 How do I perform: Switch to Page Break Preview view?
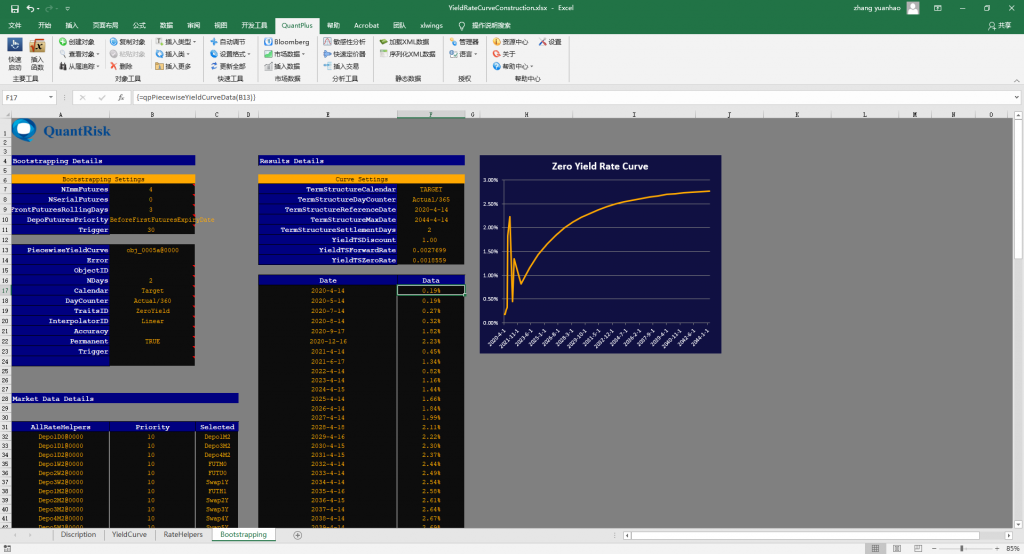pyautogui.click(x=918, y=548)
